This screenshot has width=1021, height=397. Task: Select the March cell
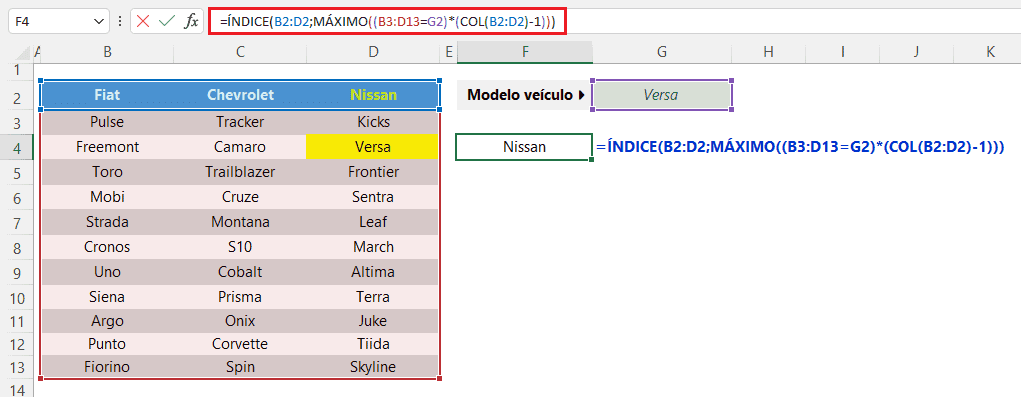(x=373, y=247)
